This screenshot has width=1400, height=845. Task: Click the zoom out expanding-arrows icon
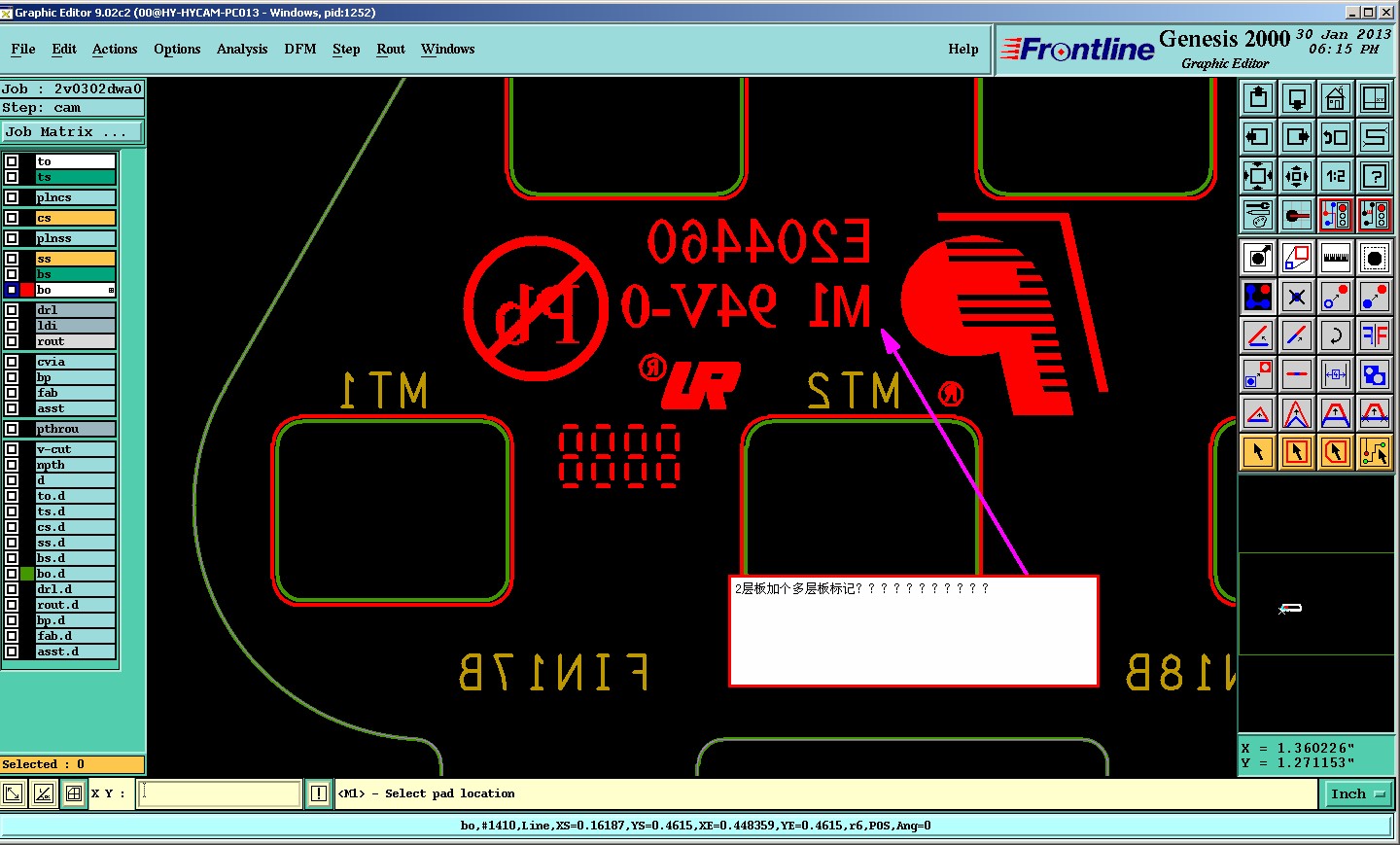click(1258, 176)
